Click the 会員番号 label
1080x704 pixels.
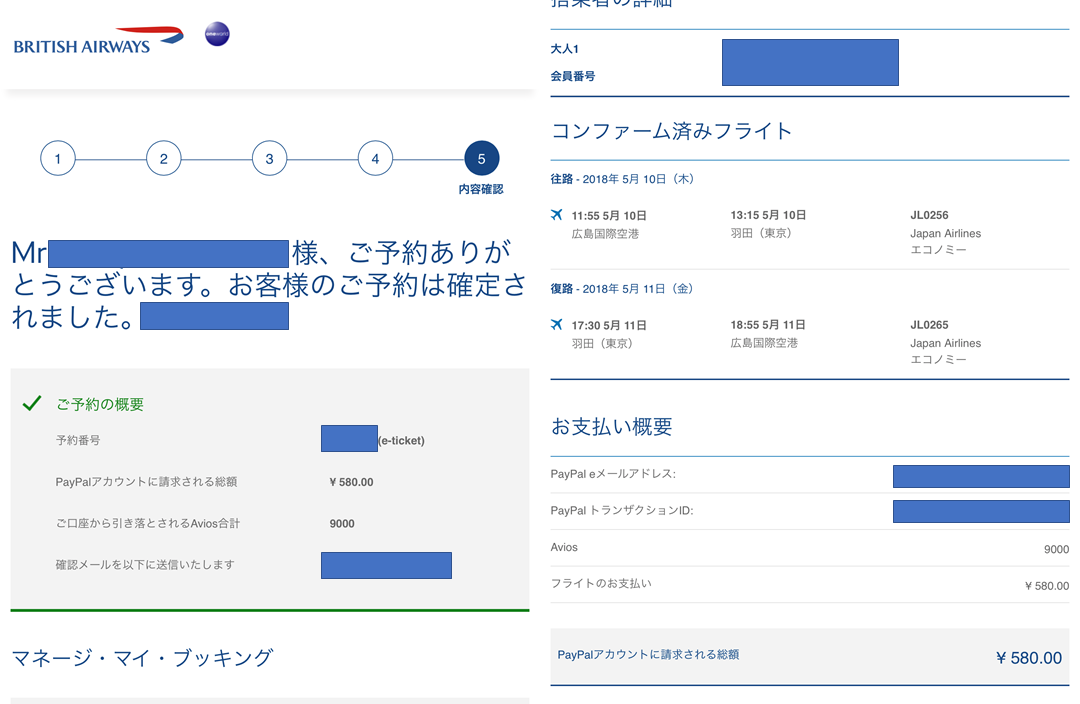(572, 76)
